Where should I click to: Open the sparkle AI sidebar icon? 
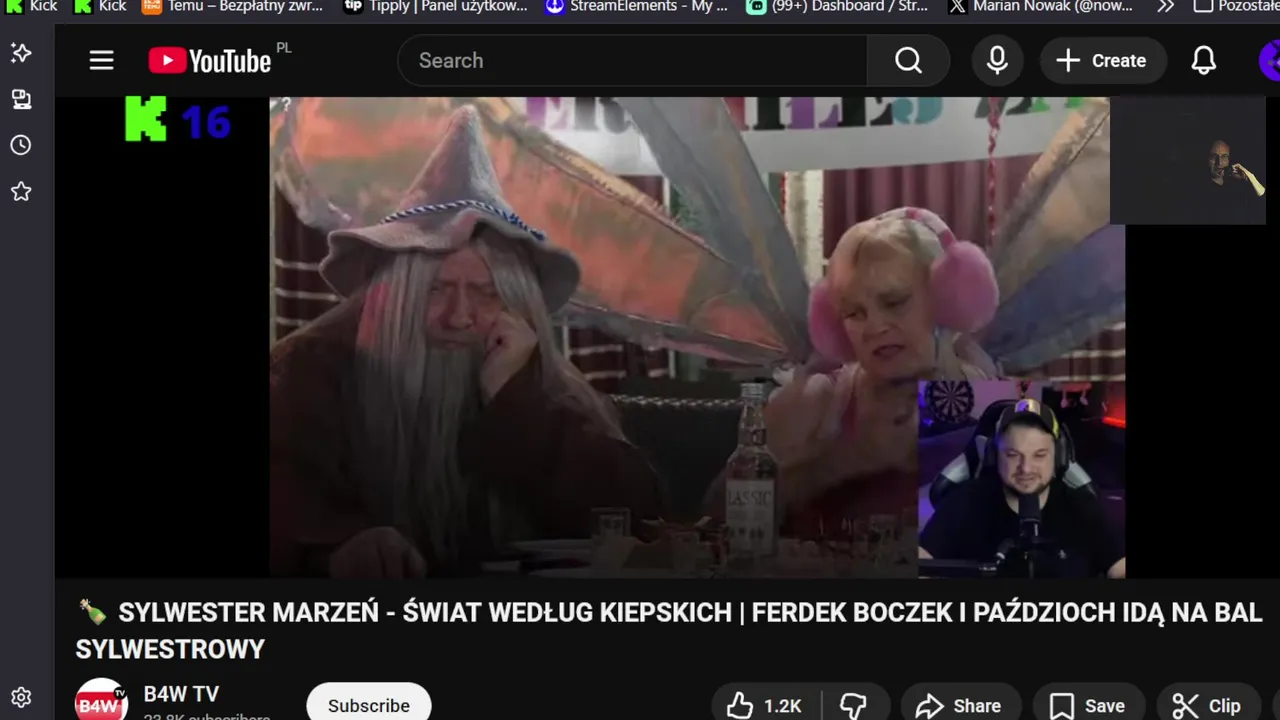click(x=21, y=53)
